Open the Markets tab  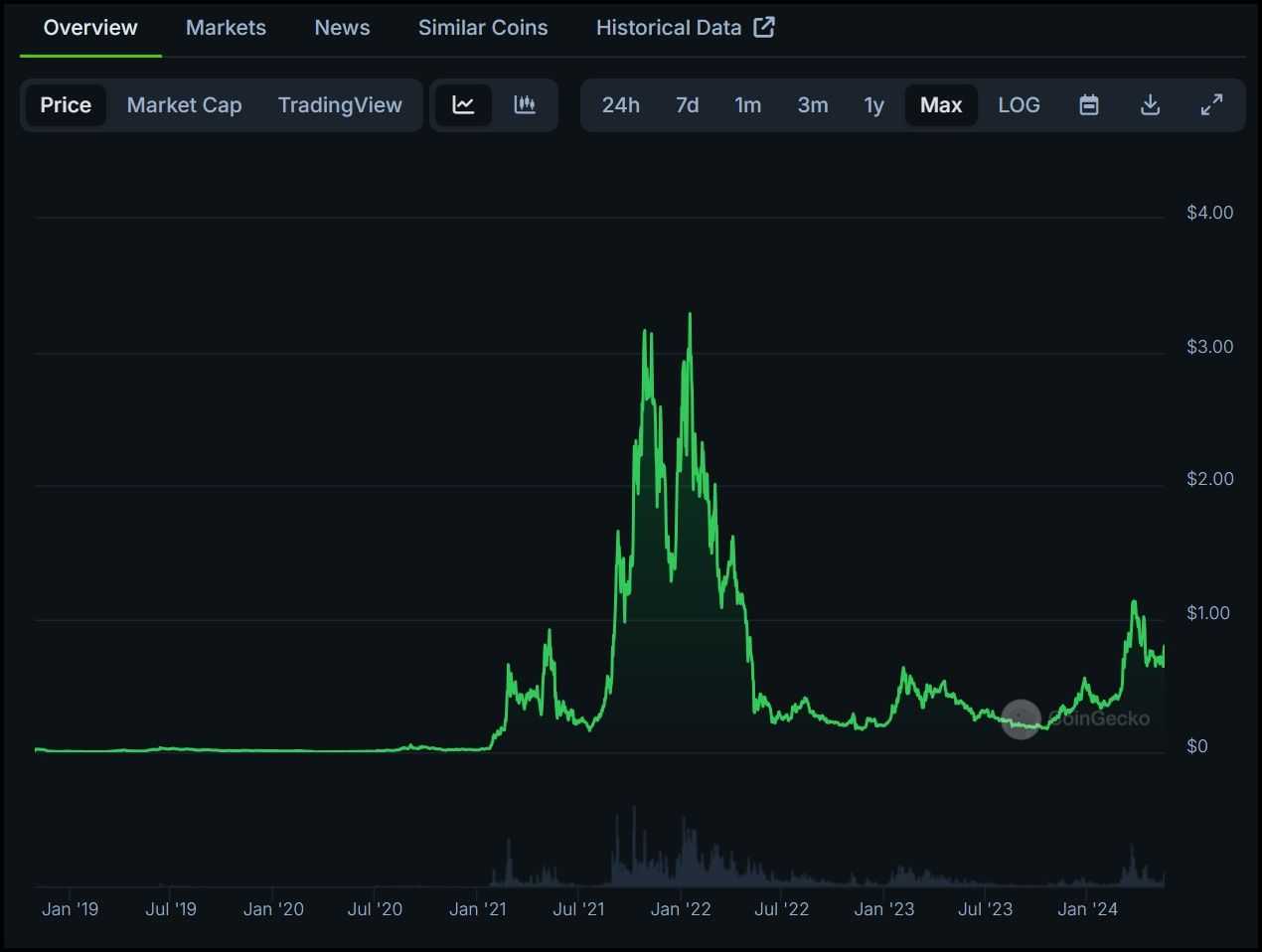(226, 28)
